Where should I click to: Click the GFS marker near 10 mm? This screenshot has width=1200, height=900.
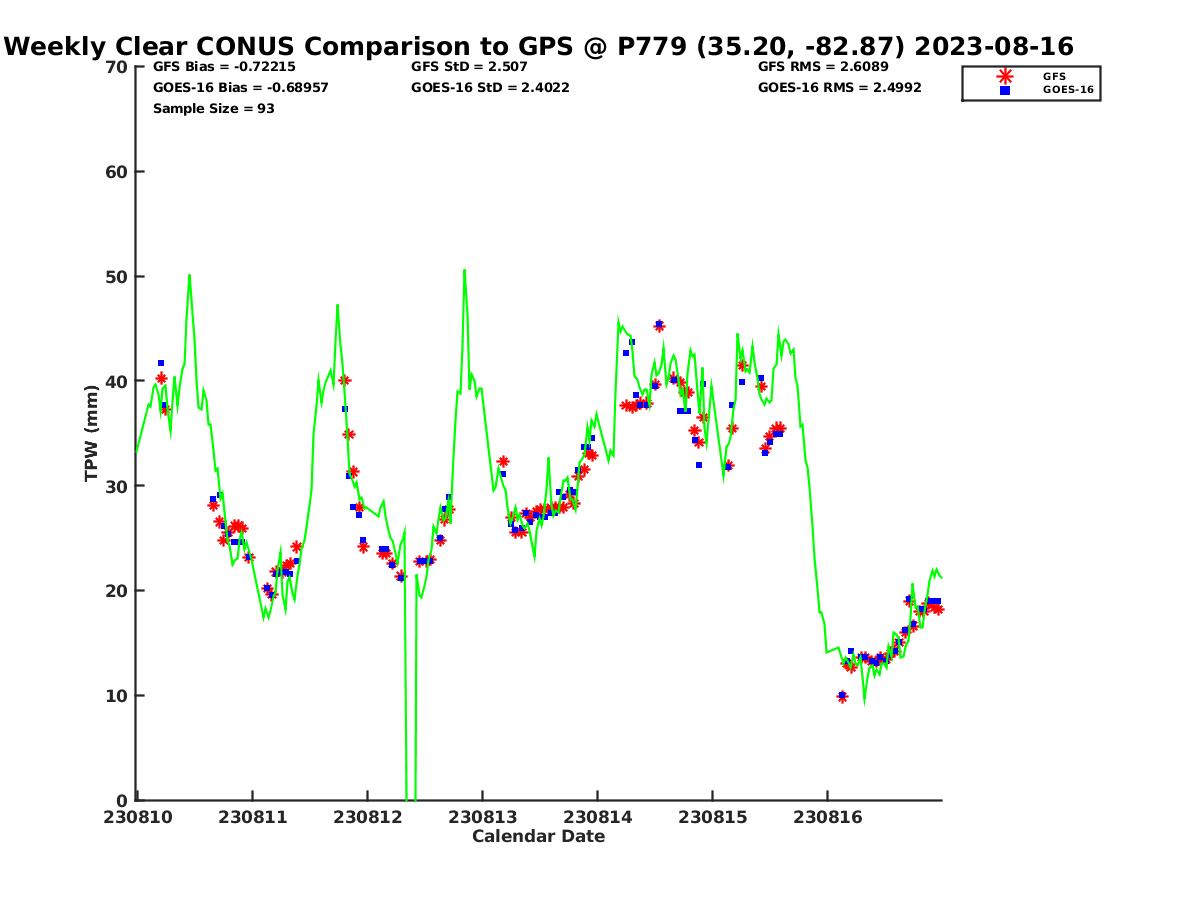[842, 697]
